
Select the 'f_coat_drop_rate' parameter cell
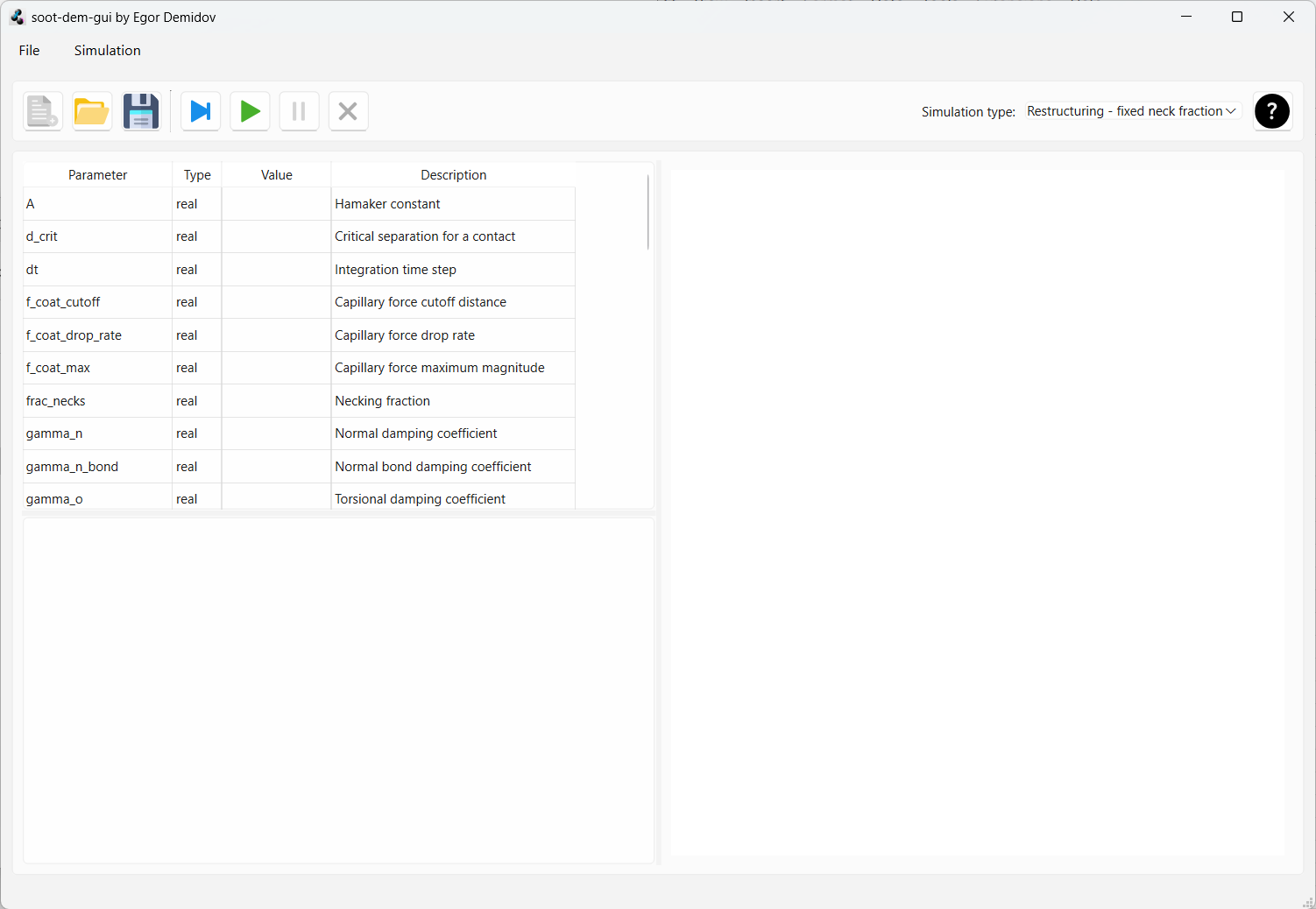(x=98, y=335)
